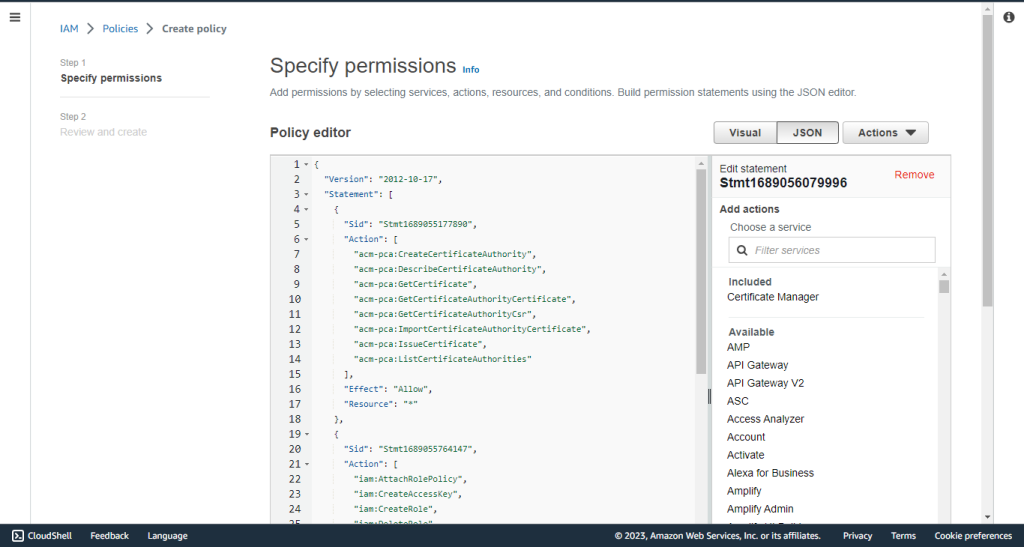The height and width of the screenshot is (547, 1024).
Task: Switch to the JSON editor tab
Action: click(808, 133)
